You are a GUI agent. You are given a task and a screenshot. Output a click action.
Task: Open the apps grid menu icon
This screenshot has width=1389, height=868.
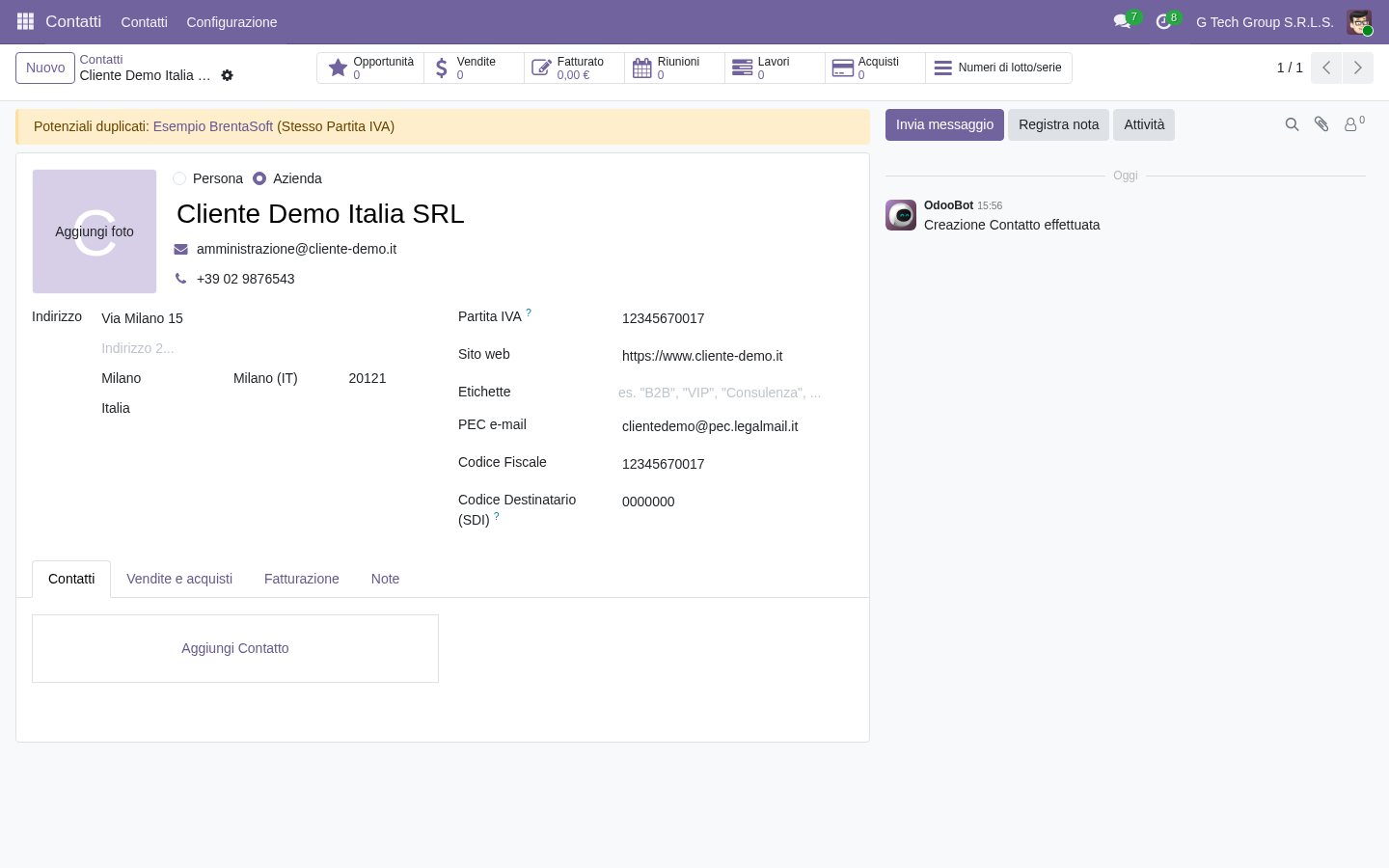tap(26, 21)
